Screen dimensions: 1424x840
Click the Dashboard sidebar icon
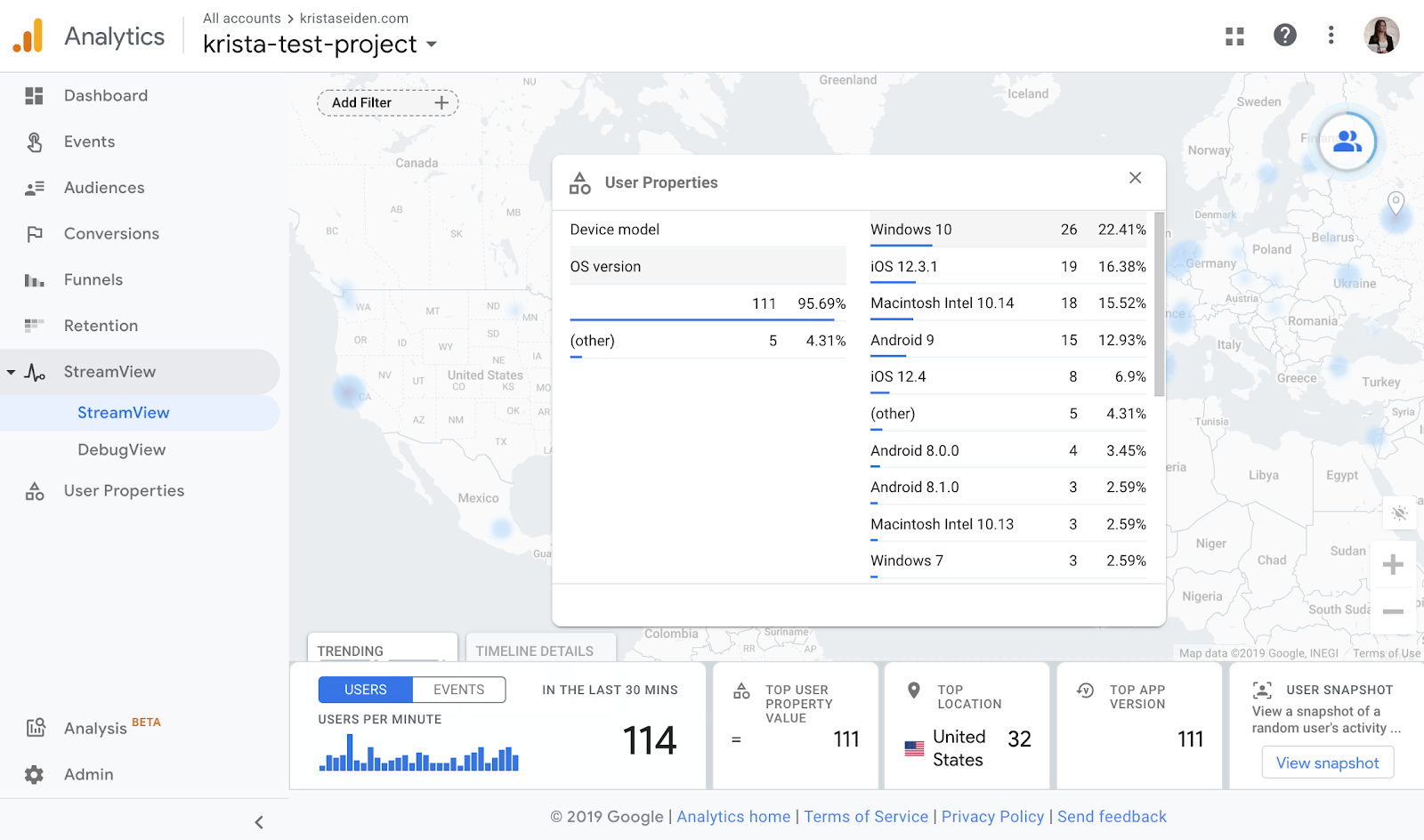click(34, 95)
